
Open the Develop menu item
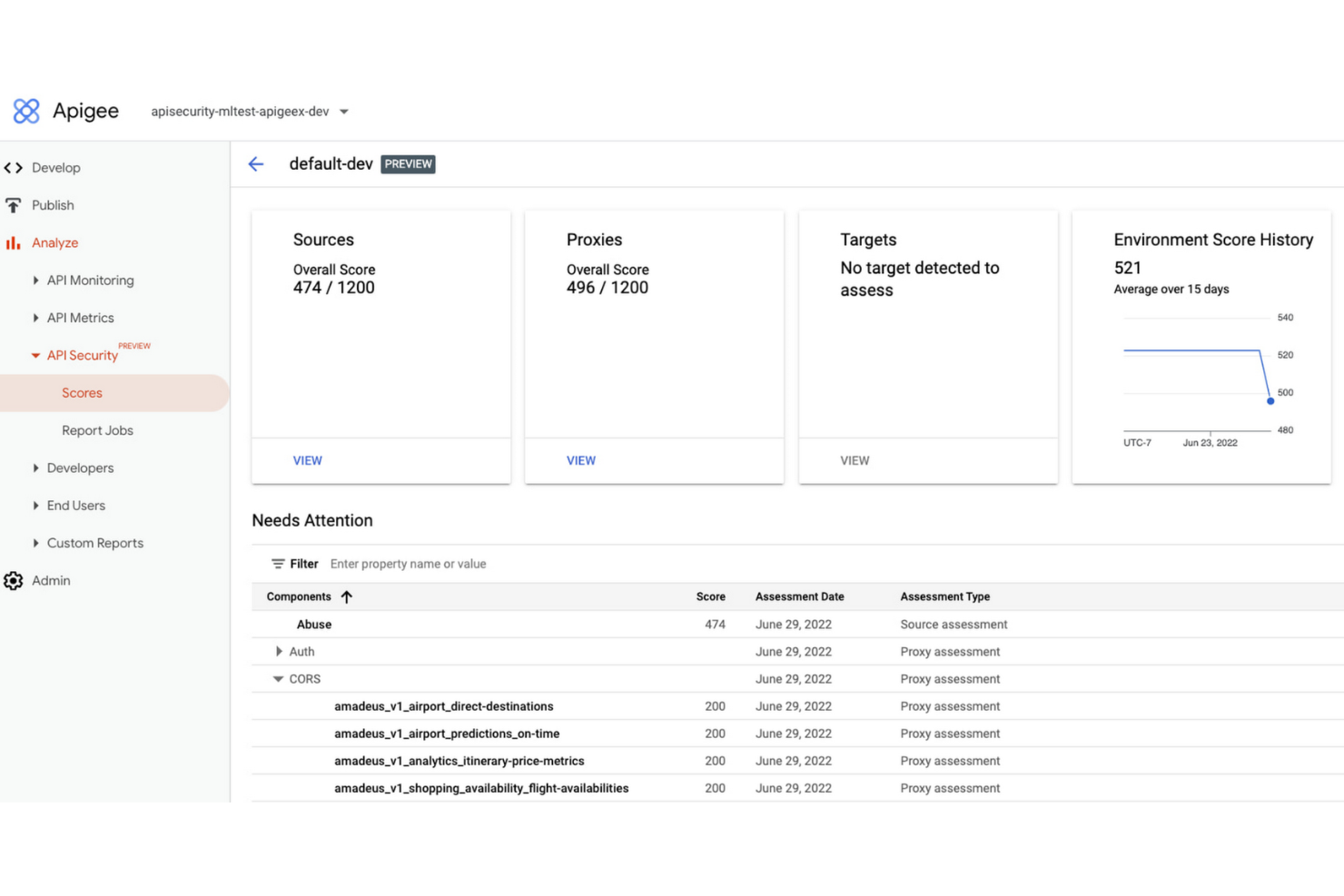click(56, 168)
